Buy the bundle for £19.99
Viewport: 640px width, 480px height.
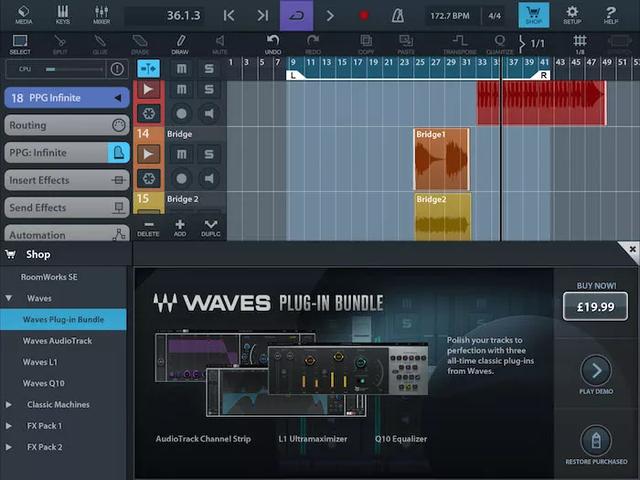pos(595,307)
